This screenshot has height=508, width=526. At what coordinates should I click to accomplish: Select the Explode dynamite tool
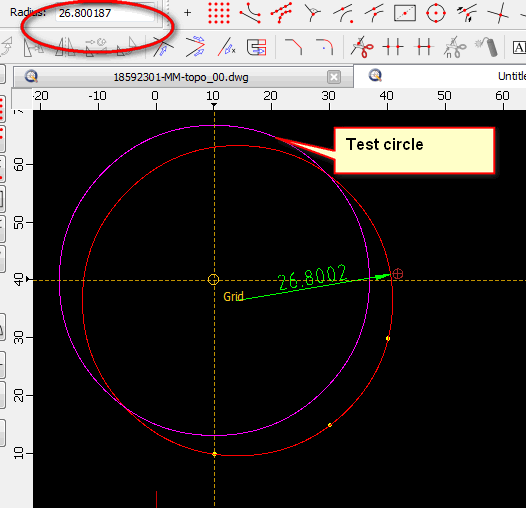pos(486,46)
